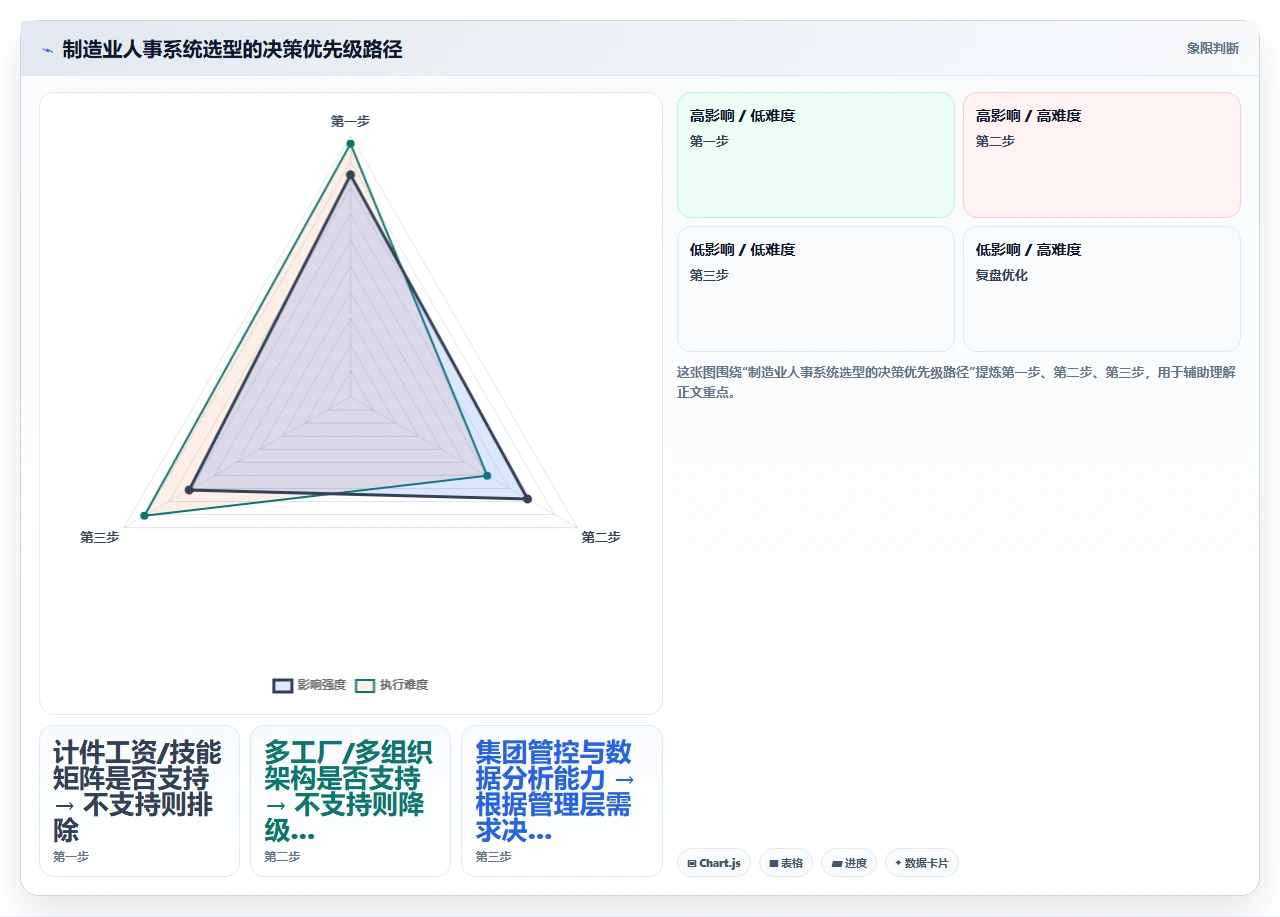Click the 第一步 radar axis label
This screenshot has height=917, width=1280.
[x=350, y=121]
